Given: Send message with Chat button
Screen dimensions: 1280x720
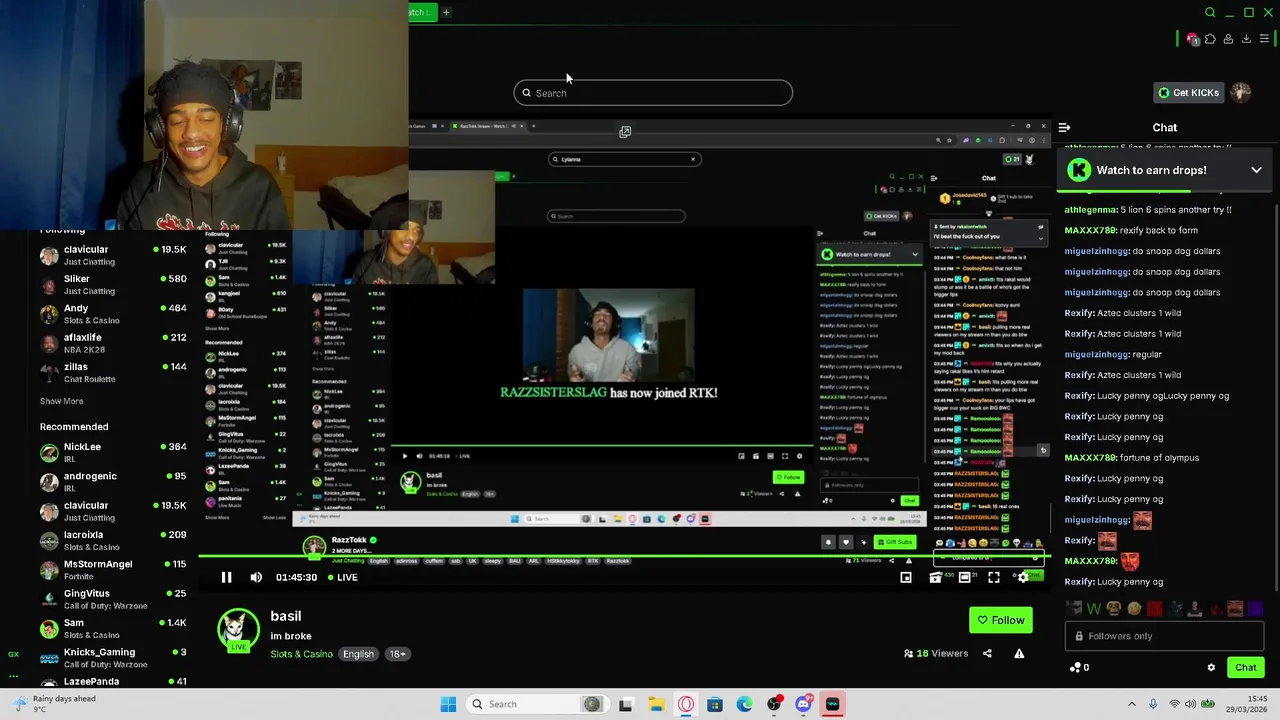Looking at the screenshot, I should [1245, 667].
